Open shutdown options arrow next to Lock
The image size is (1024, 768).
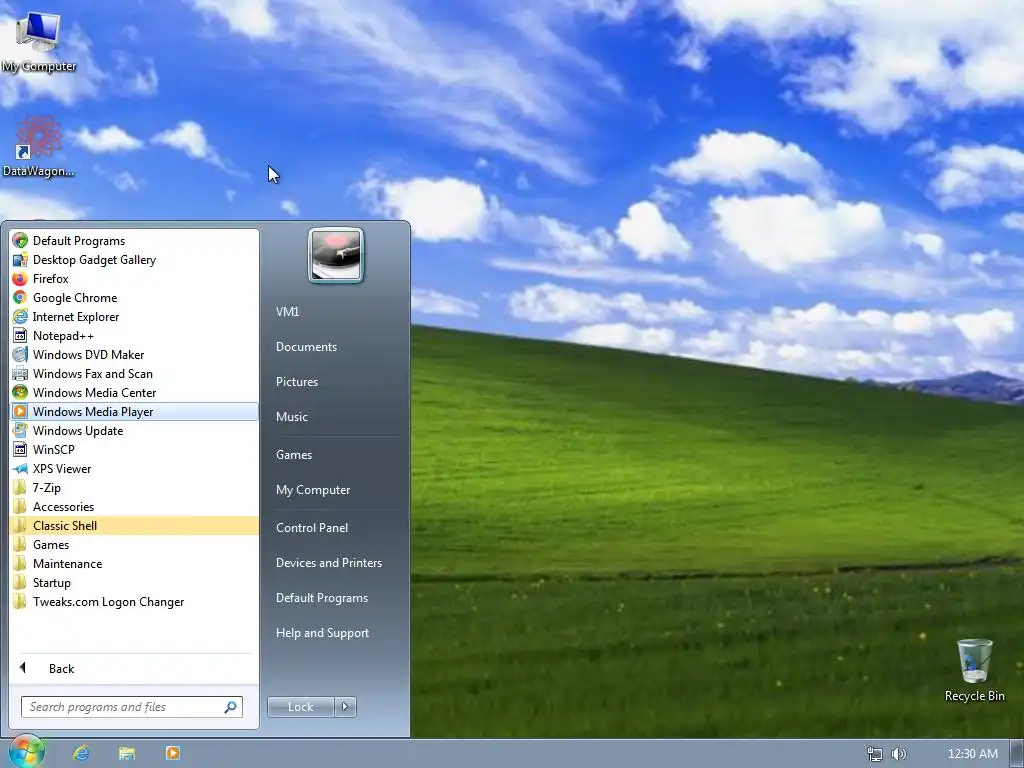345,707
